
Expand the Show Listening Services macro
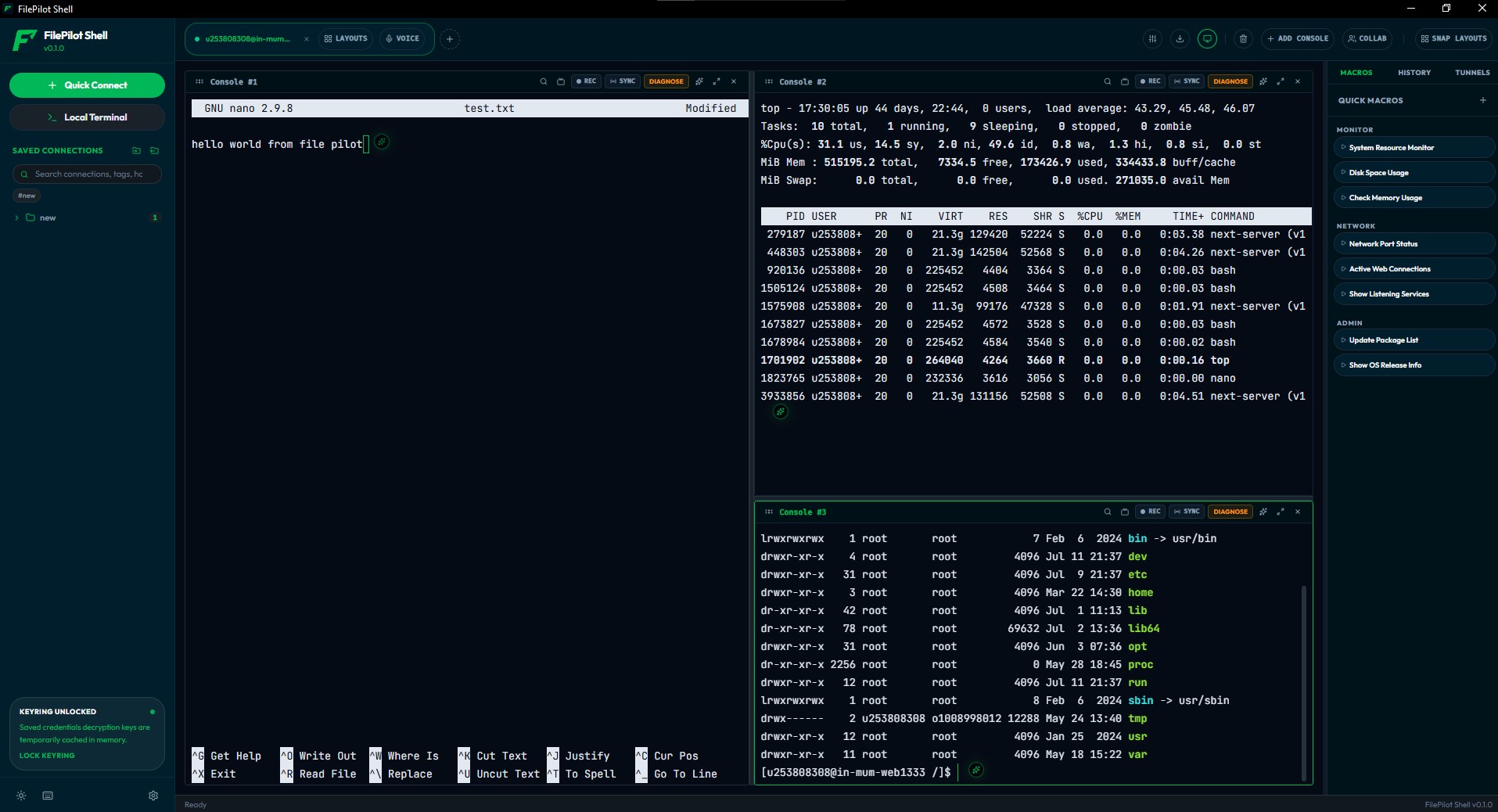(1414, 293)
